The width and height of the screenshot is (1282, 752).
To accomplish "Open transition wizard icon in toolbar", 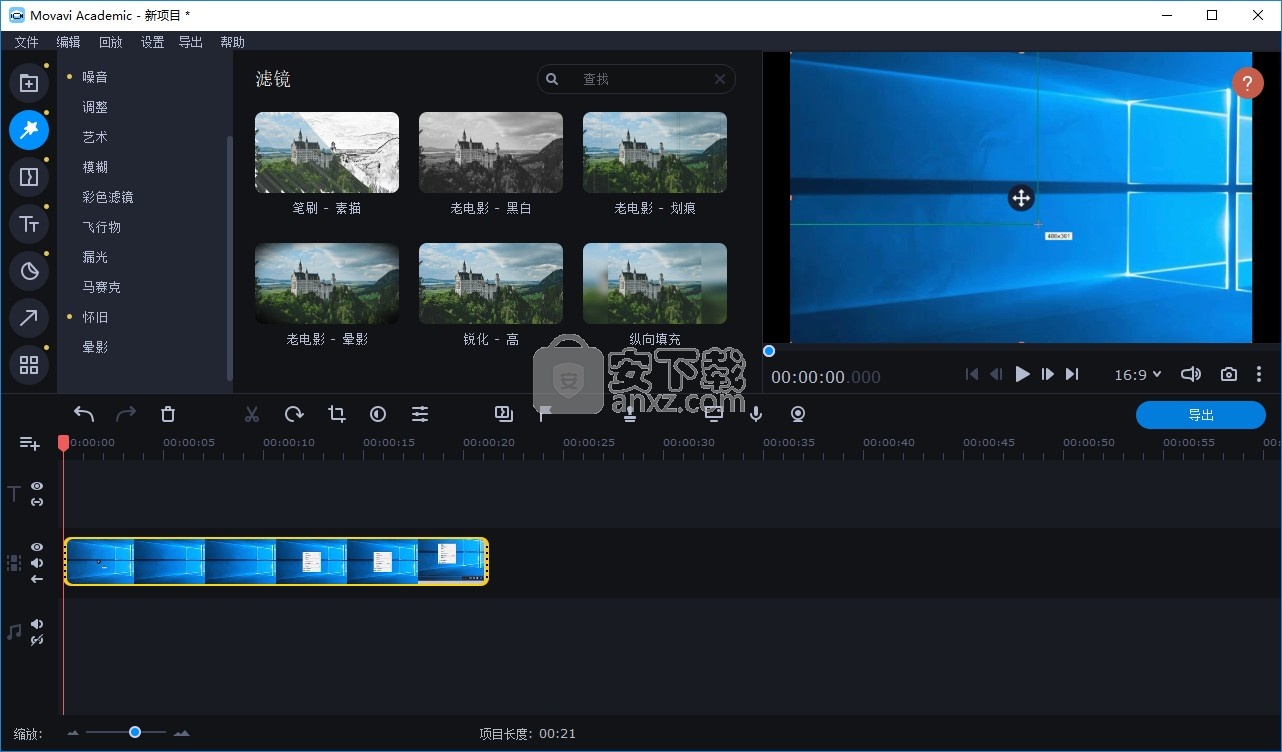I will [503, 413].
